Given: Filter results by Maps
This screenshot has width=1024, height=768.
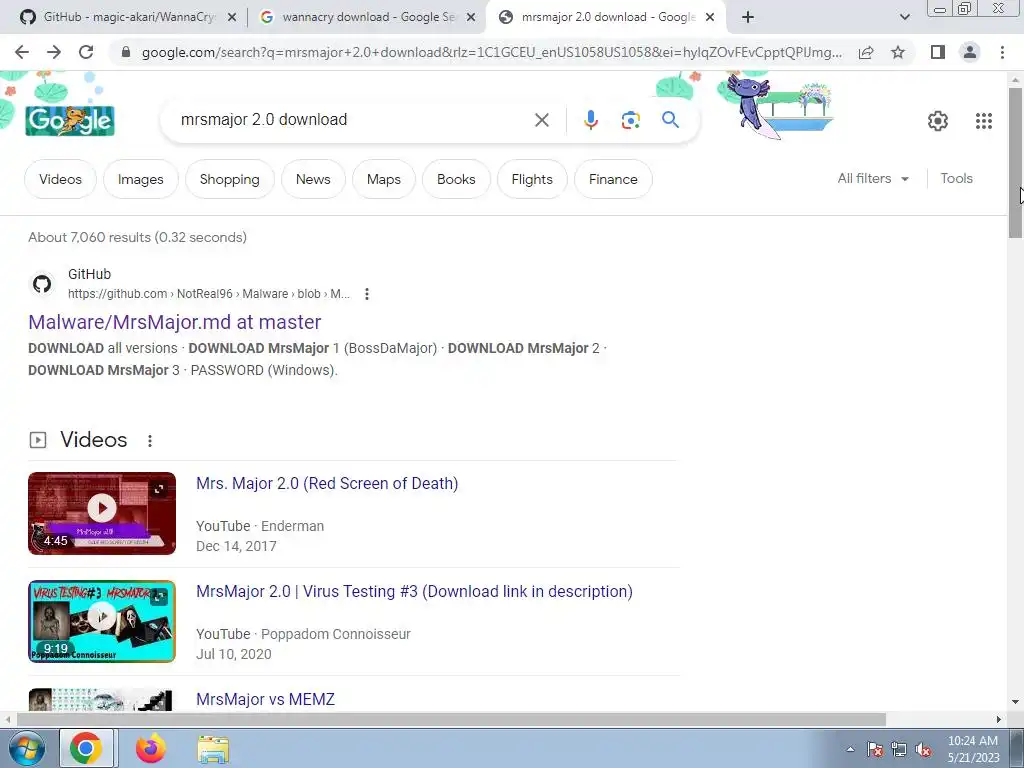Looking at the screenshot, I should point(383,179).
